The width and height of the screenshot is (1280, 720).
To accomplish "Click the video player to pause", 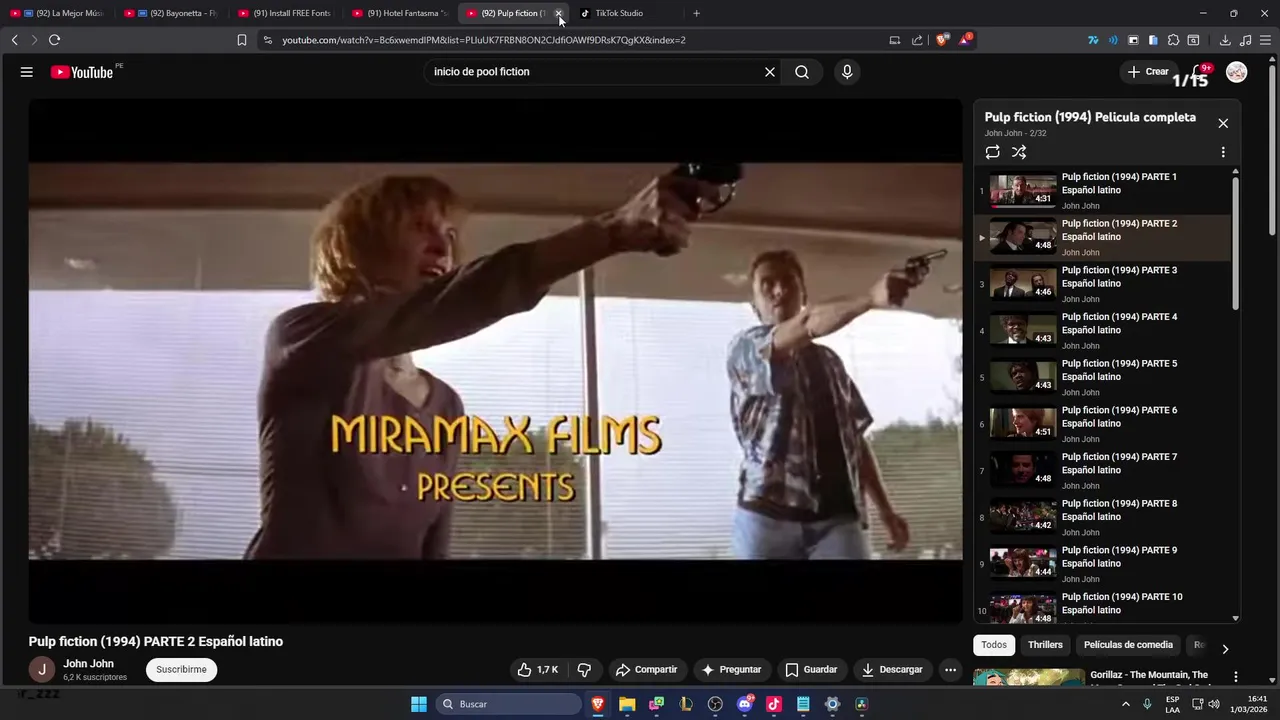I will click(495, 361).
